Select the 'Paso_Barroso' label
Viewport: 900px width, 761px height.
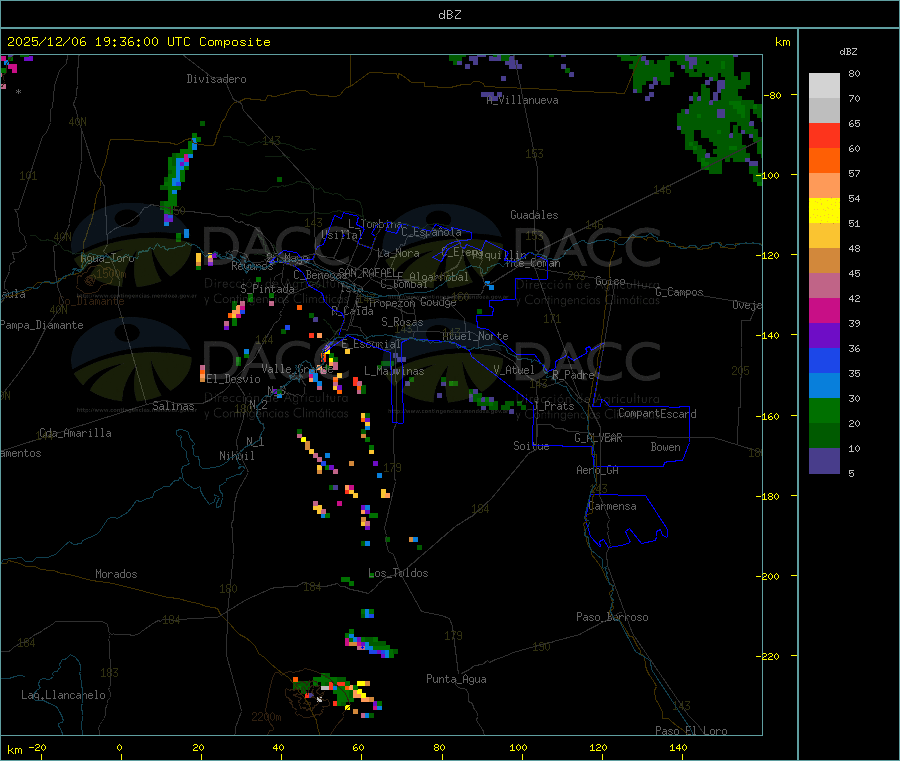click(x=612, y=618)
